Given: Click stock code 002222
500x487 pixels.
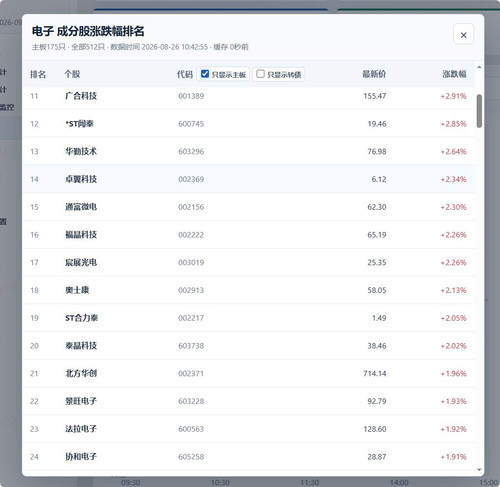Looking at the screenshot, I should pyautogui.click(x=191, y=235).
